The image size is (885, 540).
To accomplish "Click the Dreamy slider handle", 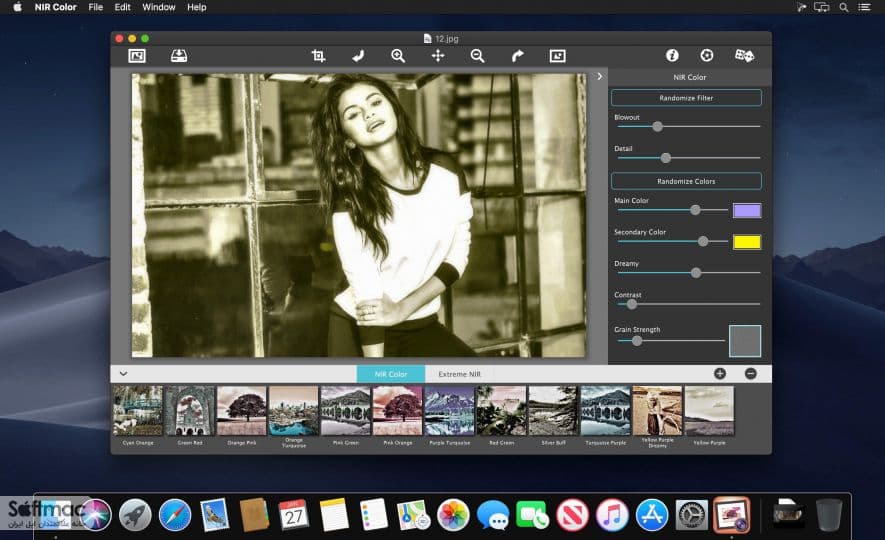I will point(696,273).
